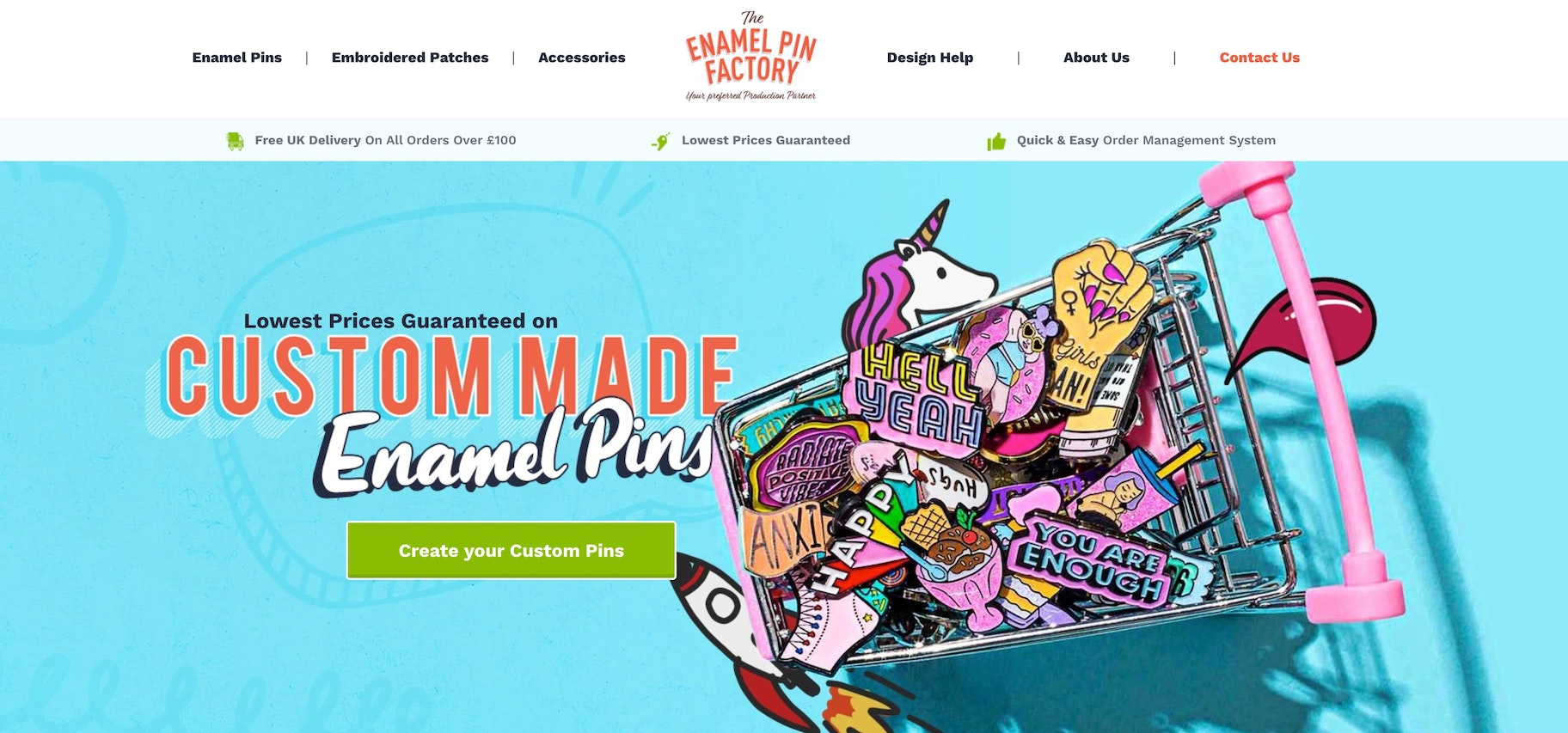Image resolution: width=1568 pixels, height=733 pixels.
Task: Click the green delivery truck icon
Action: (x=235, y=141)
